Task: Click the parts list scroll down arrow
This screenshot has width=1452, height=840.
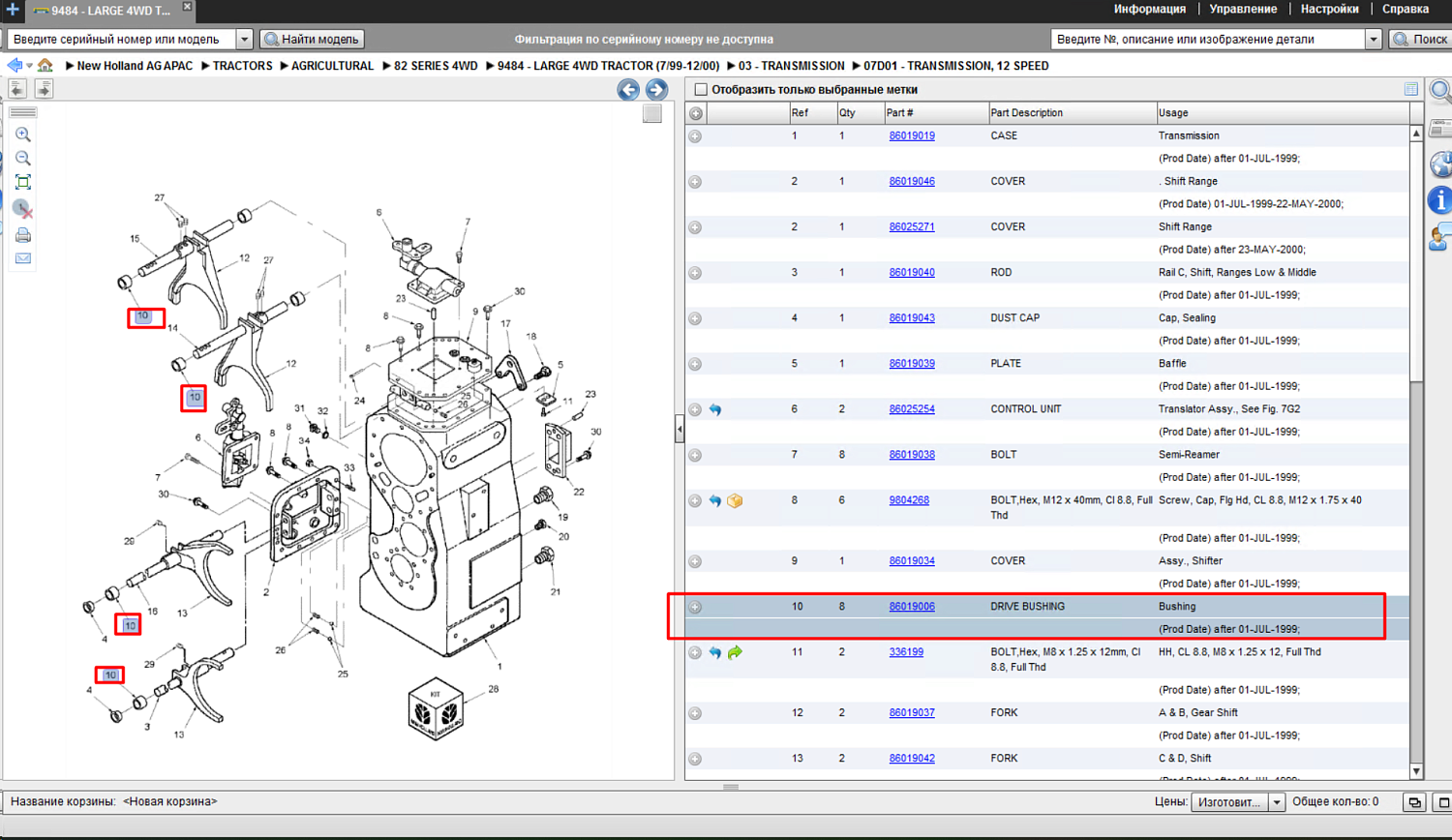Action: point(1416,772)
